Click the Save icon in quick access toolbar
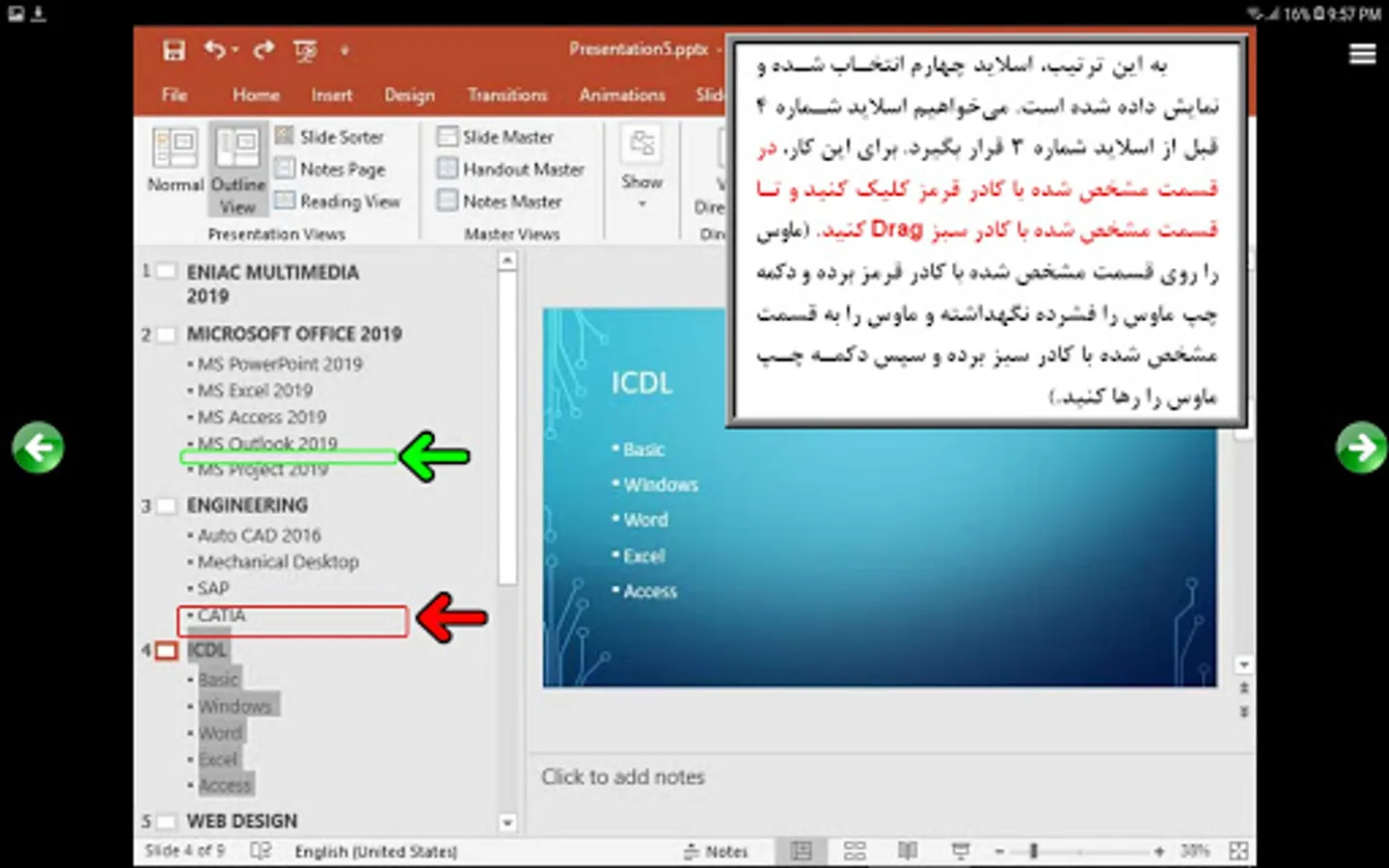The width and height of the screenshot is (1389, 868). tap(174, 50)
